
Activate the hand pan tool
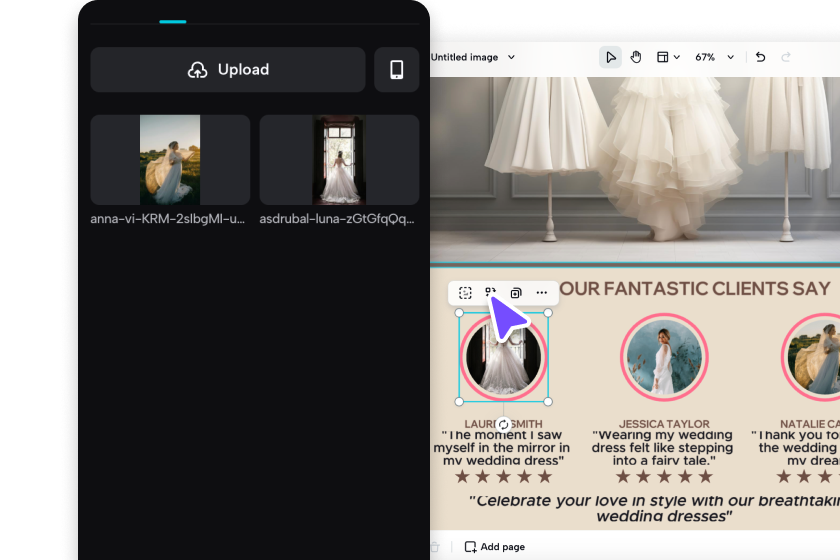coord(636,57)
